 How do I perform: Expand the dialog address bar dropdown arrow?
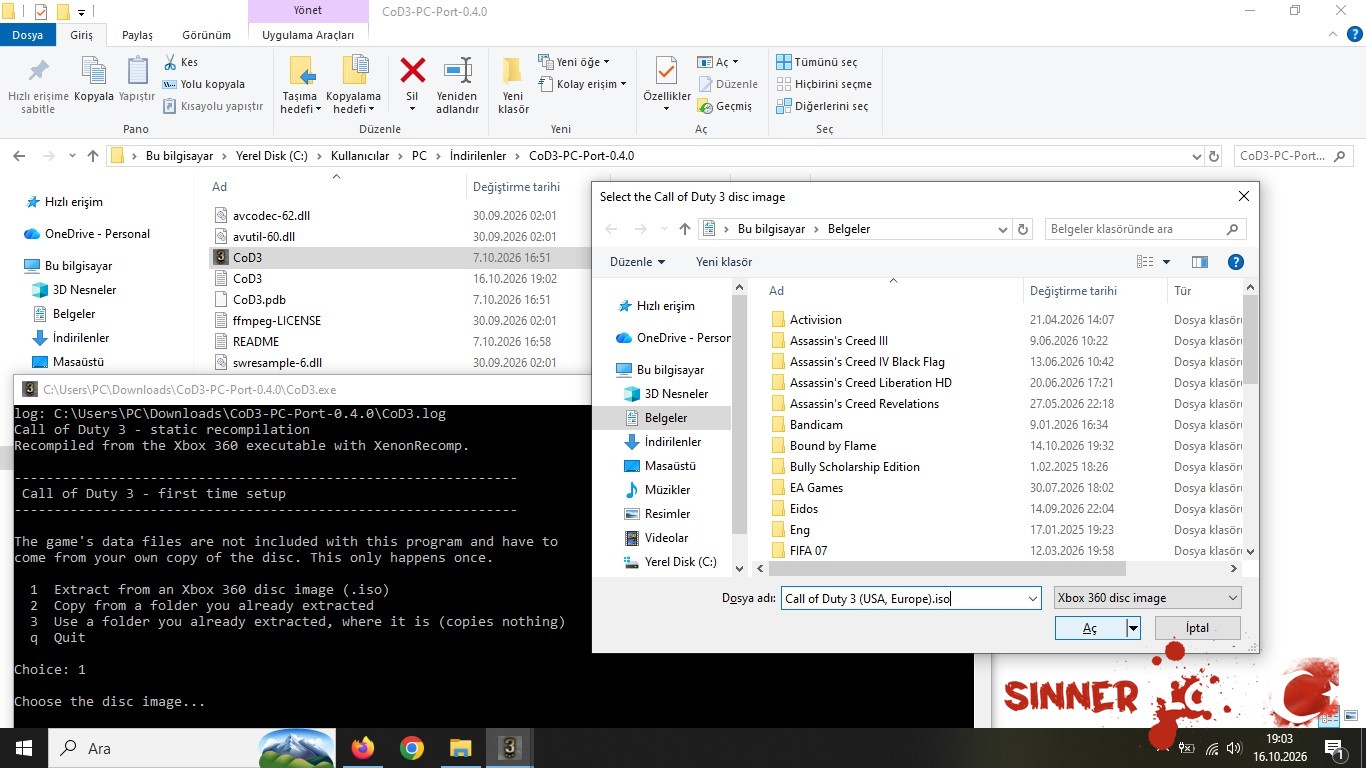pyautogui.click(x=1003, y=229)
